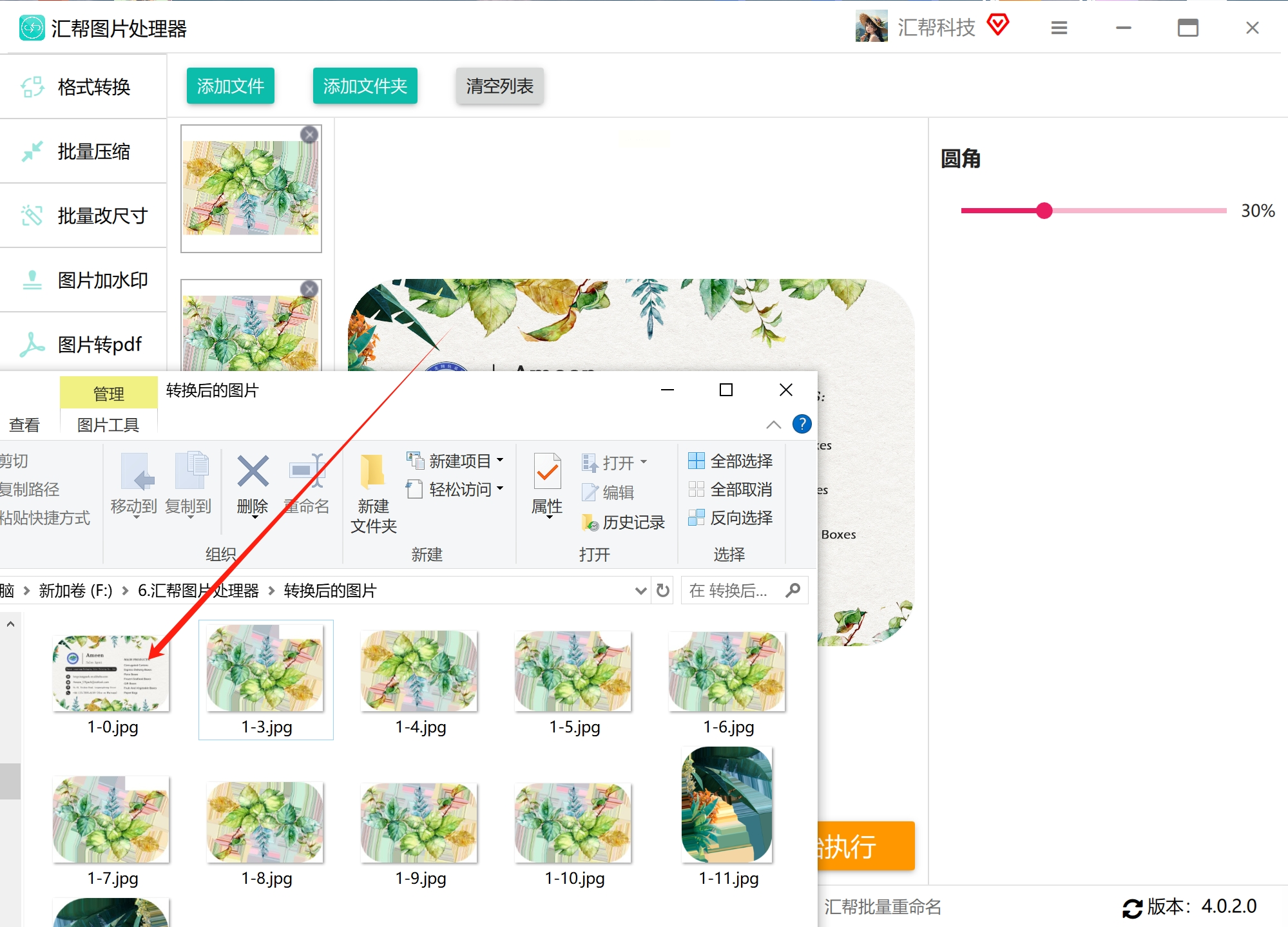Viewport: 1288px width, 927px height.
Task: Click the version update refresh icon
Action: 1132,908
